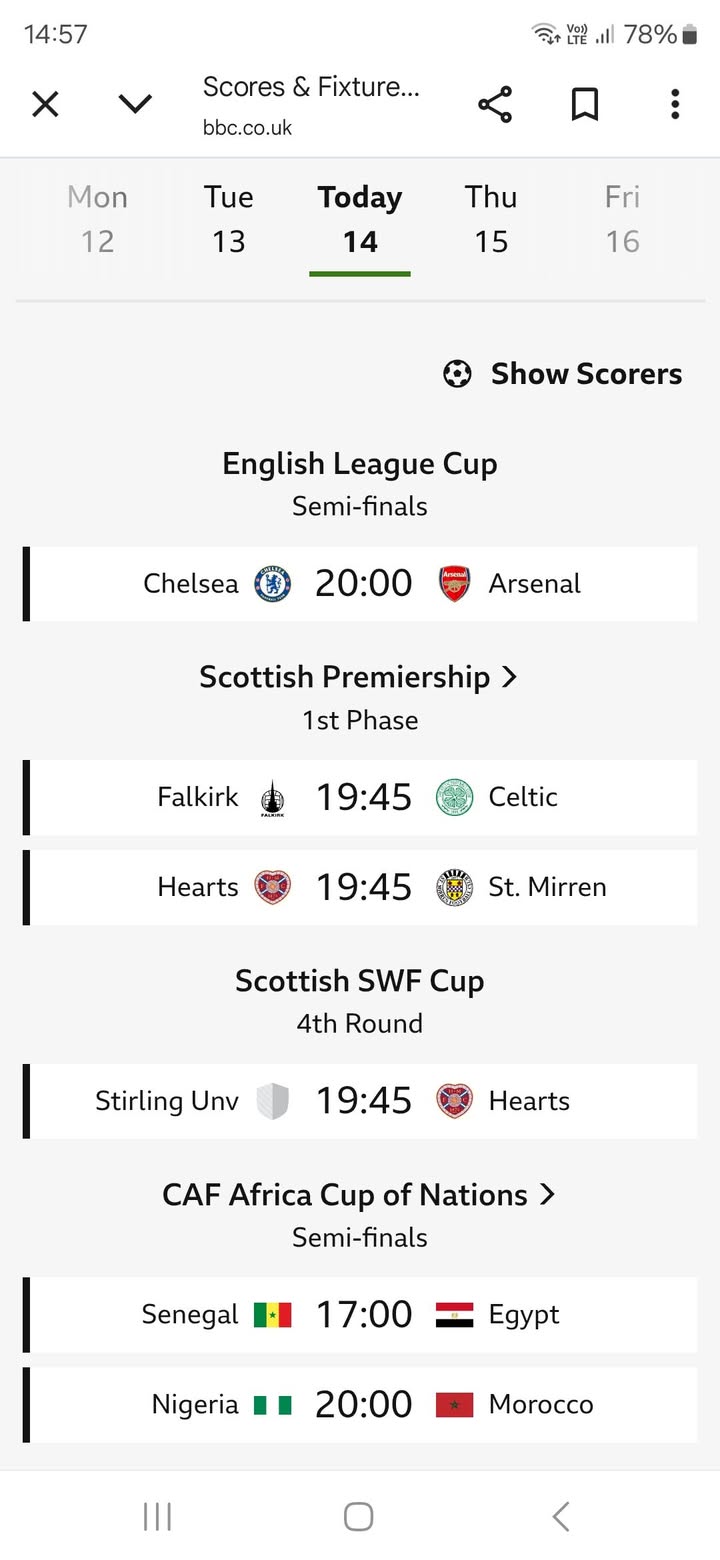The image size is (720, 1560).
Task: Tap the Chelsea club crest
Action: (x=272, y=584)
